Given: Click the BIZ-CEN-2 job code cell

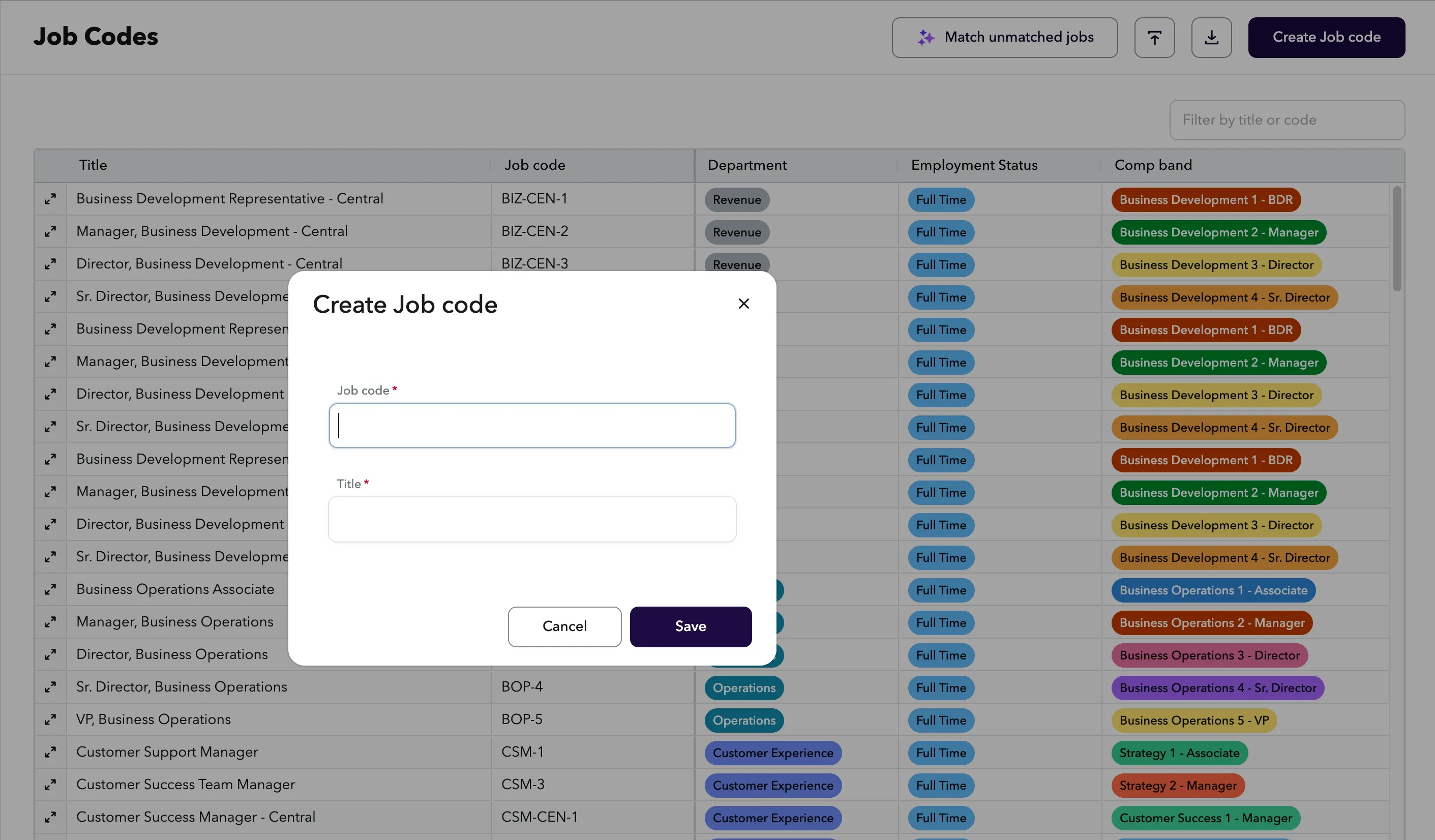Looking at the screenshot, I should [x=592, y=231].
